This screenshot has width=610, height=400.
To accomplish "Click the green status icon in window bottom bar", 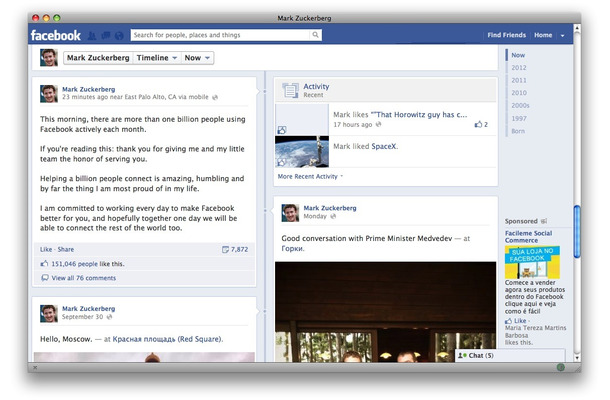I will tap(560, 367).
